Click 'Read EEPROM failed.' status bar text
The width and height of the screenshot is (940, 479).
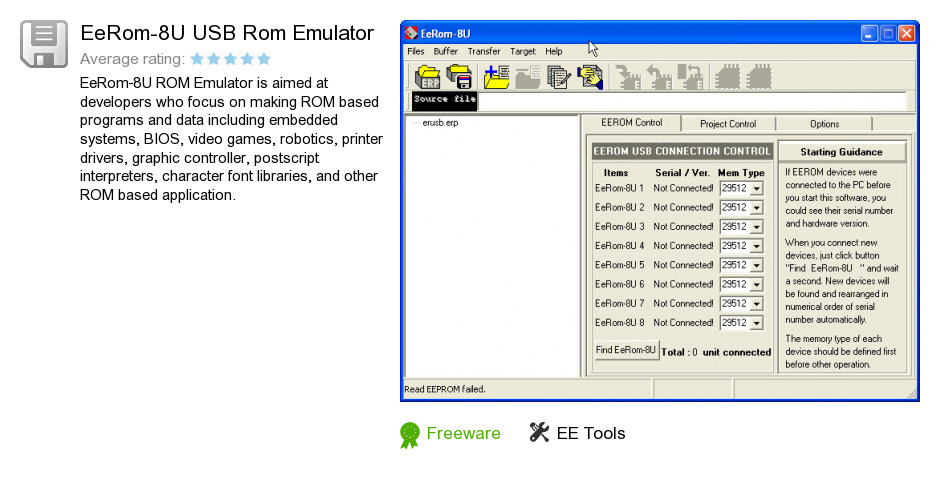coord(444,389)
